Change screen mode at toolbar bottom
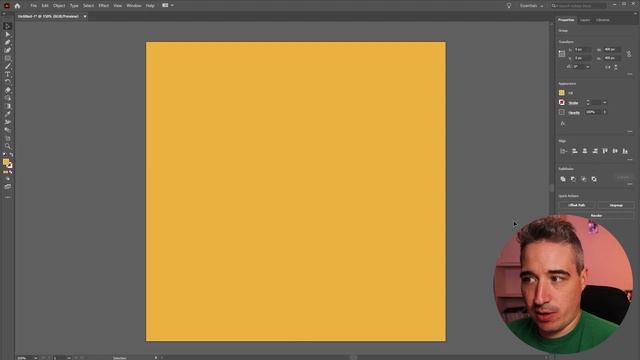Image resolution: width=640 pixels, height=360 pixels. point(7,187)
